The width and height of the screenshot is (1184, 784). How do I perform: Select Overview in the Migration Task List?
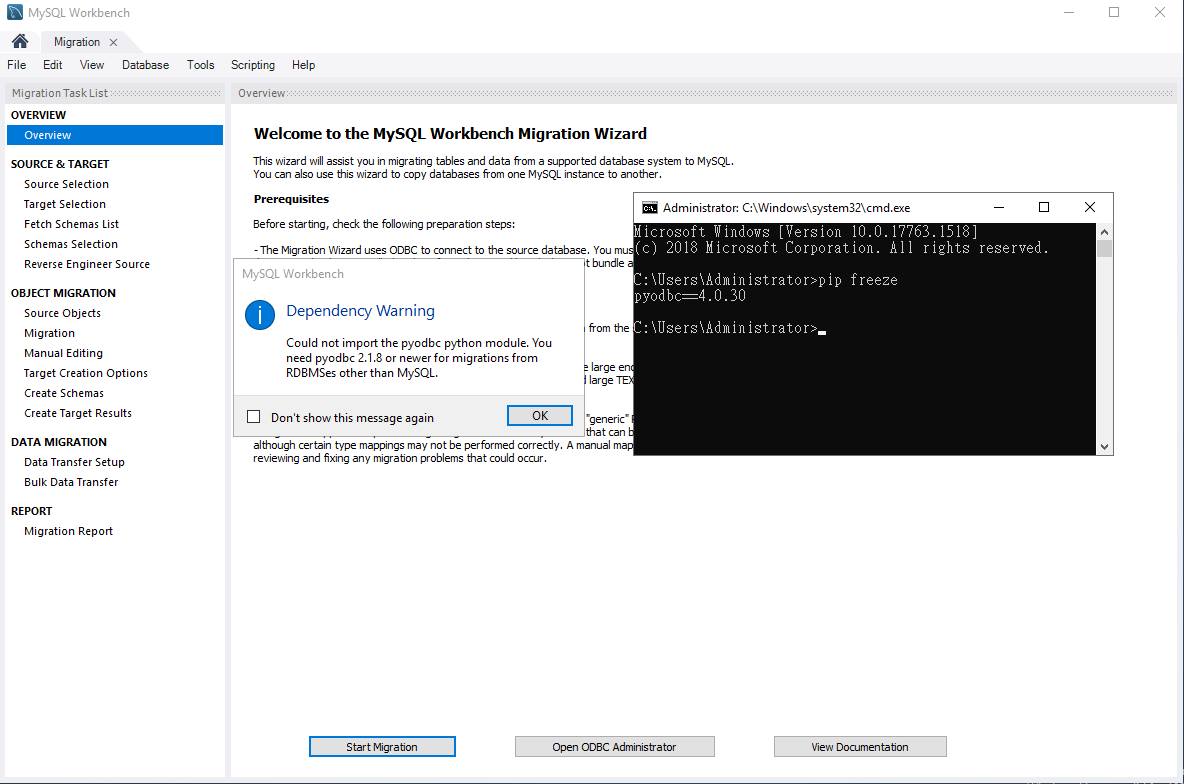click(115, 135)
